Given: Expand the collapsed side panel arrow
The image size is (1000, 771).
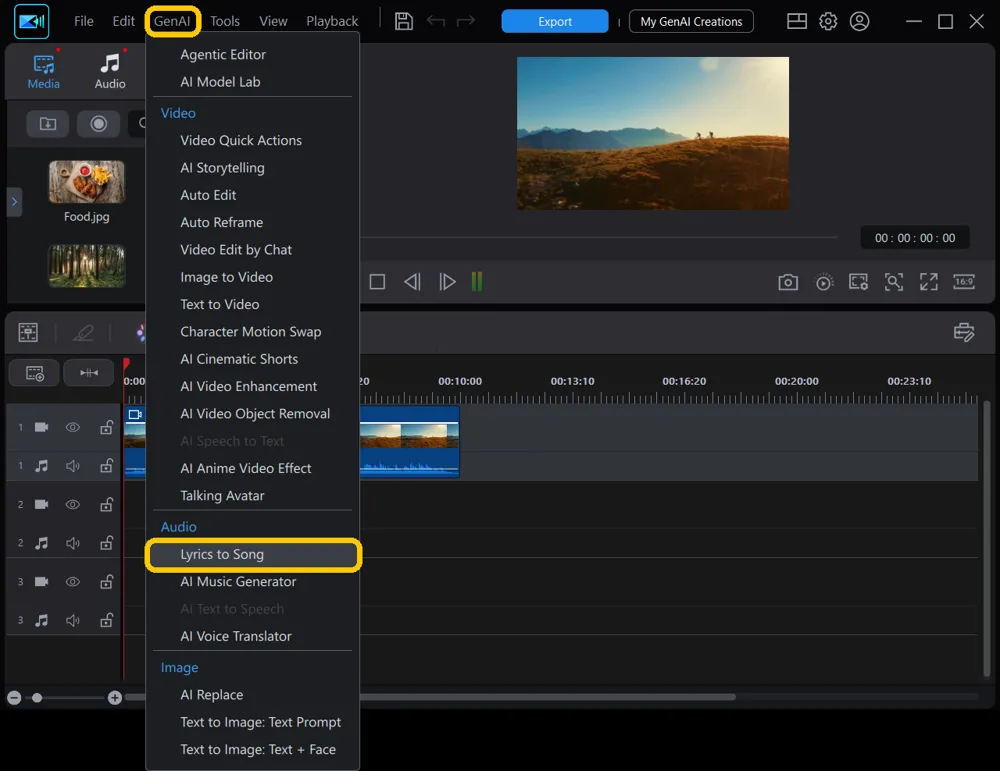Looking at the screenshot, I should coord(14,202).
